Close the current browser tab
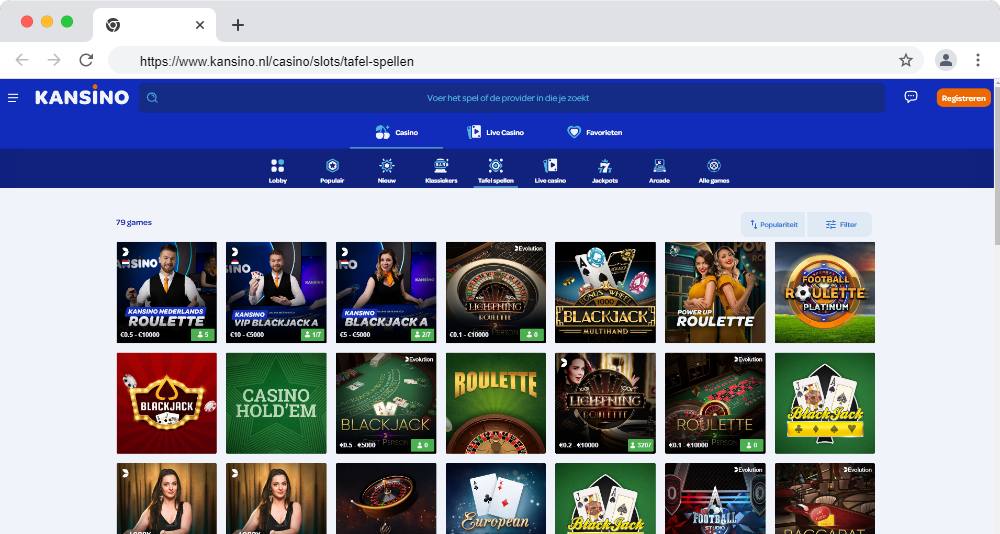Screen dimensions: 1000x534 pyautogui.click(x=200, y=25)
